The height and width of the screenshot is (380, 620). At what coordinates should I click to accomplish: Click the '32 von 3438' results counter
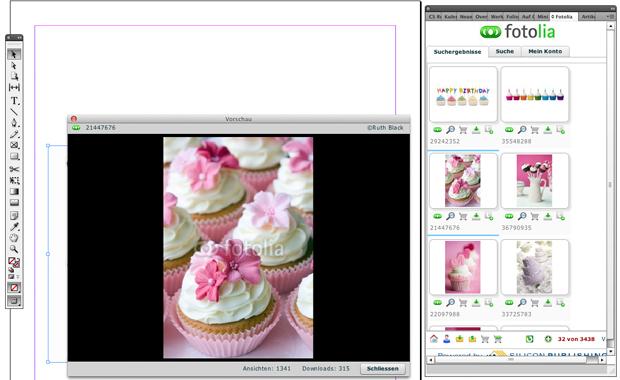[x=576, y=339]
